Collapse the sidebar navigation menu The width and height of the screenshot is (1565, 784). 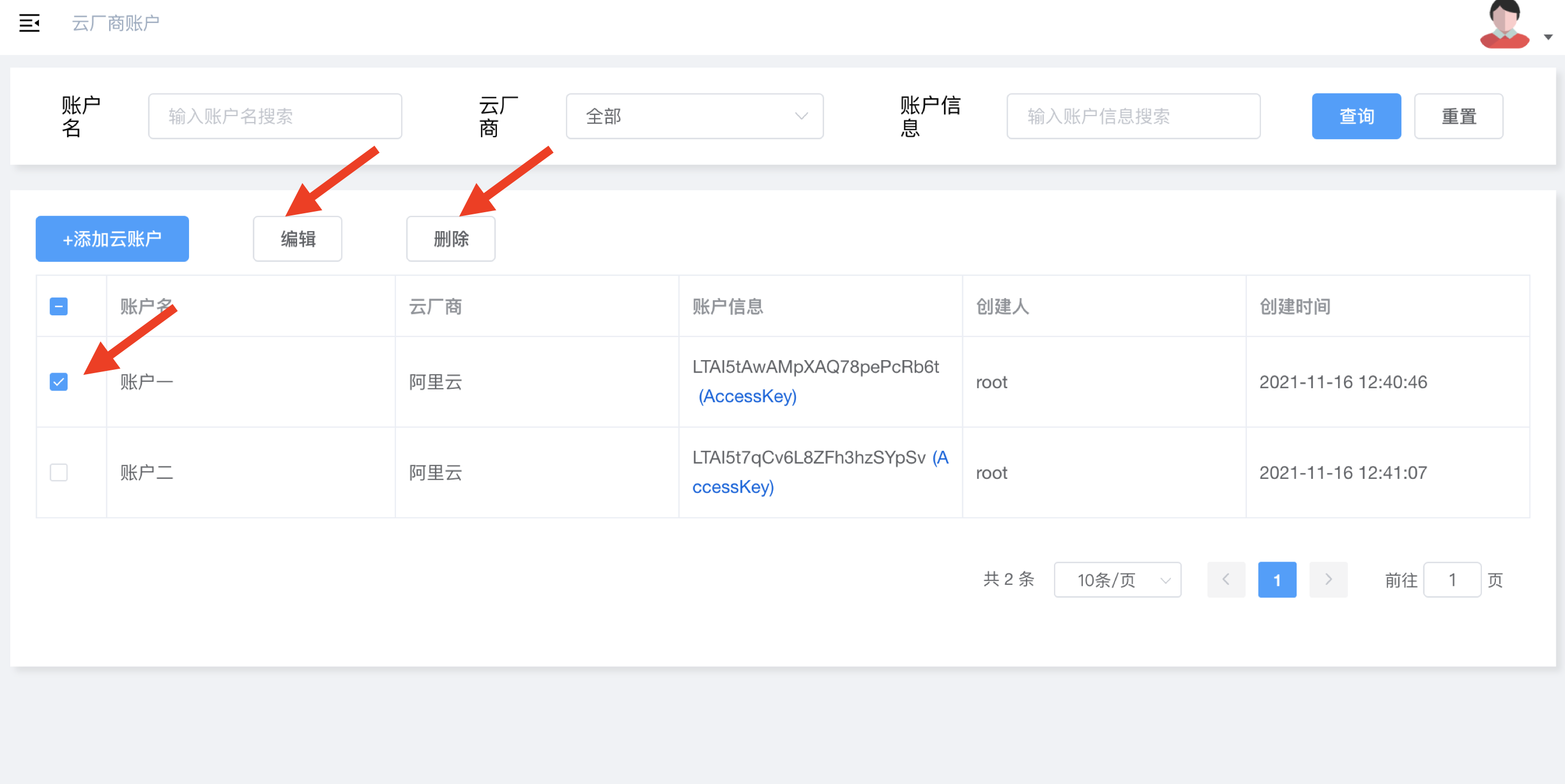click(29, 23)
